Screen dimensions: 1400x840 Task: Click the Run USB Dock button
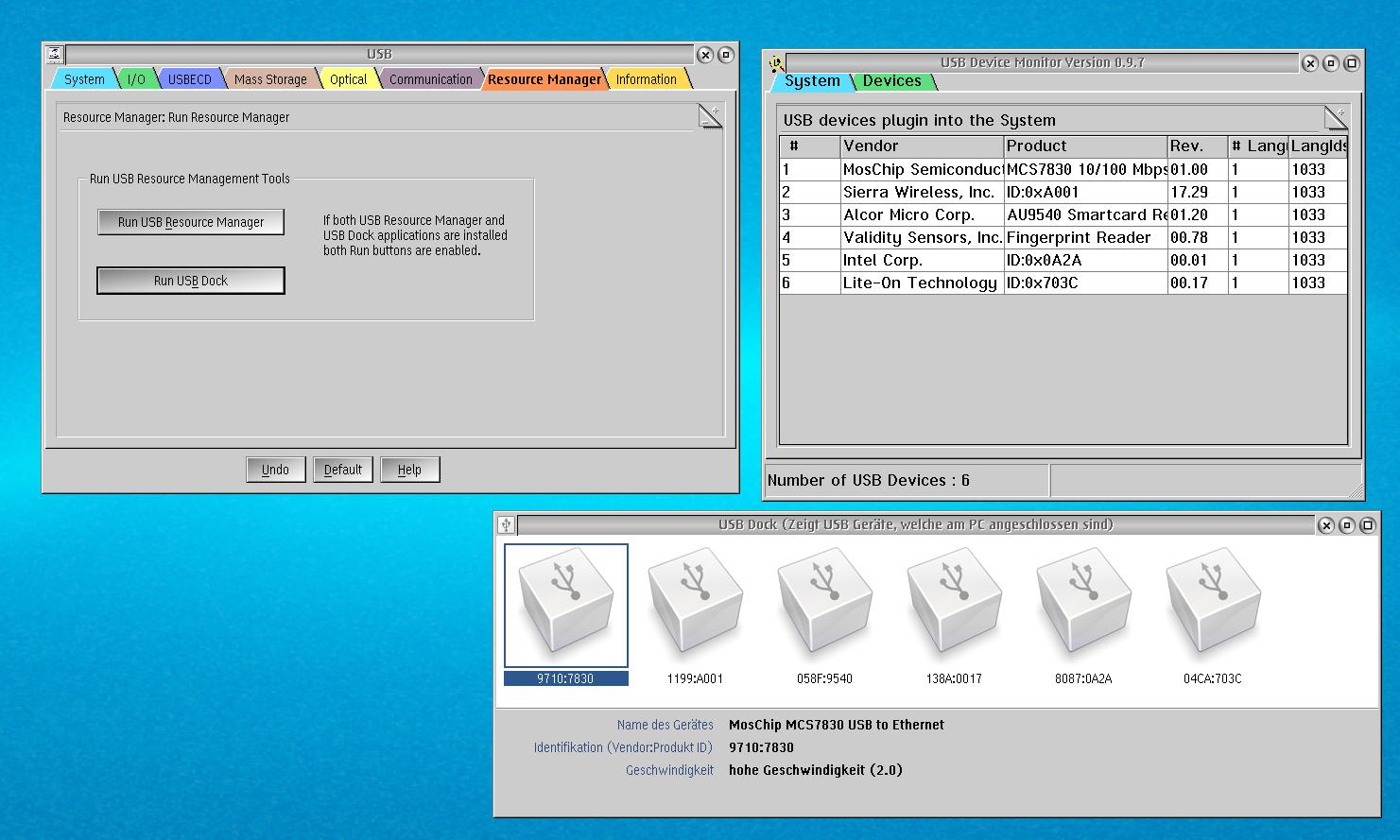(191, 281)
